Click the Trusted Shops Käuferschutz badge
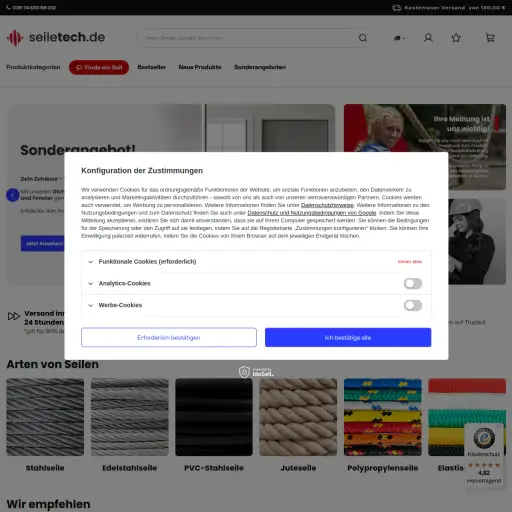The height and width of the screenshot is (512, 512). click(484, 456)
